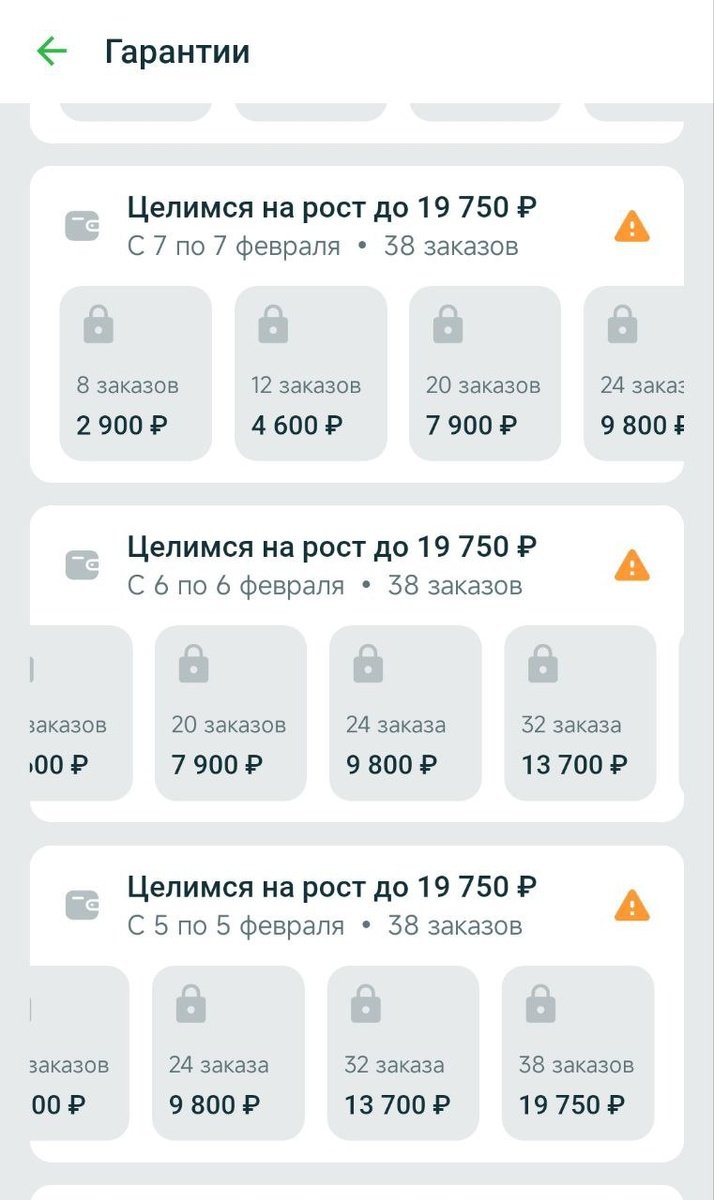Tap the orange warning triangle for February 7

coord(630,225)
